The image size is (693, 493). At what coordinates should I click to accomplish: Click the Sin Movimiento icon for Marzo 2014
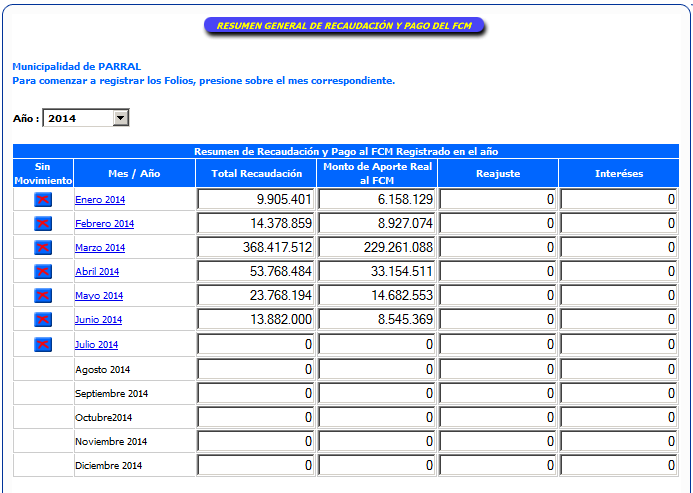coord(43,247)
